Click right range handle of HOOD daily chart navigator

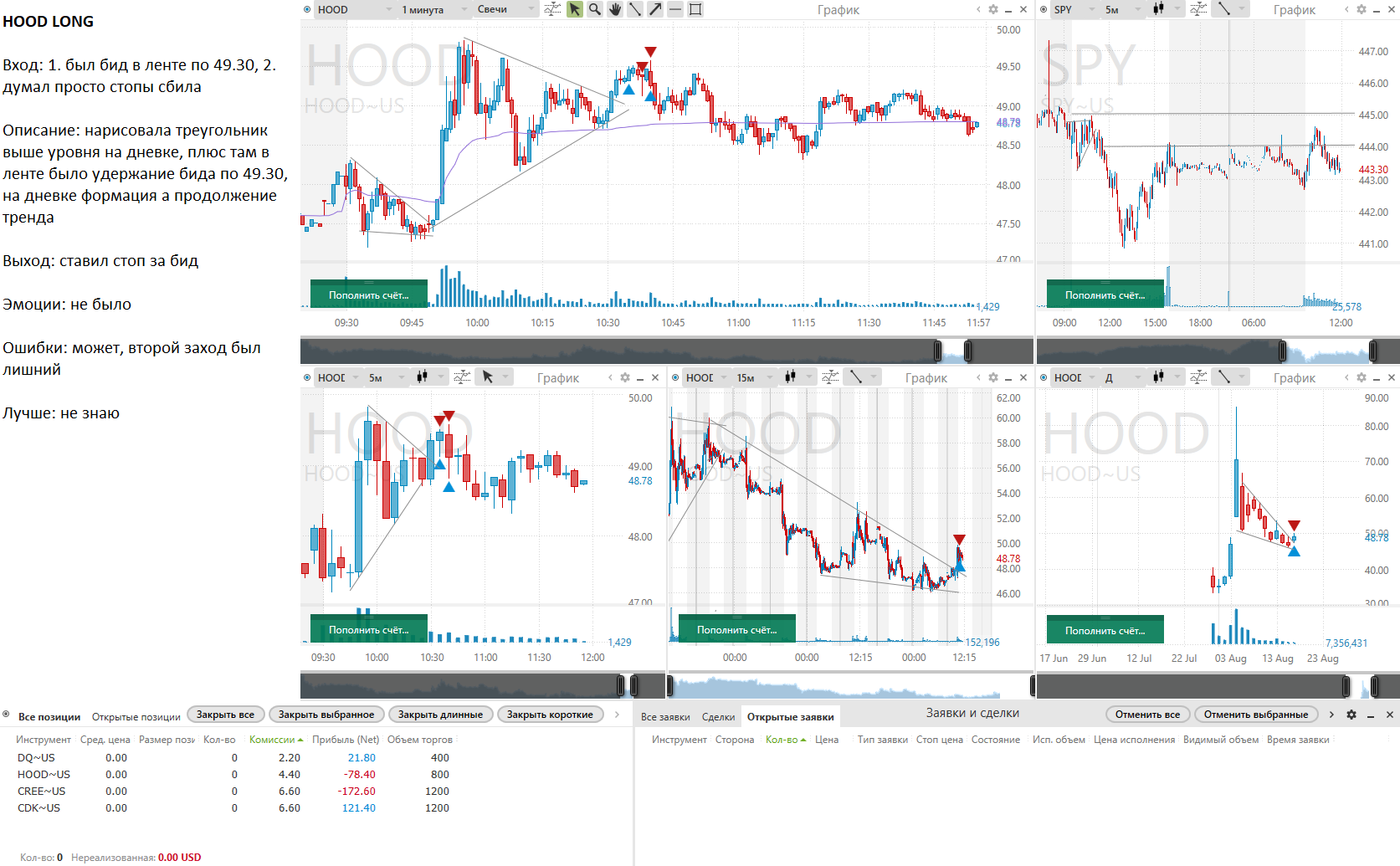(1376, 687)
